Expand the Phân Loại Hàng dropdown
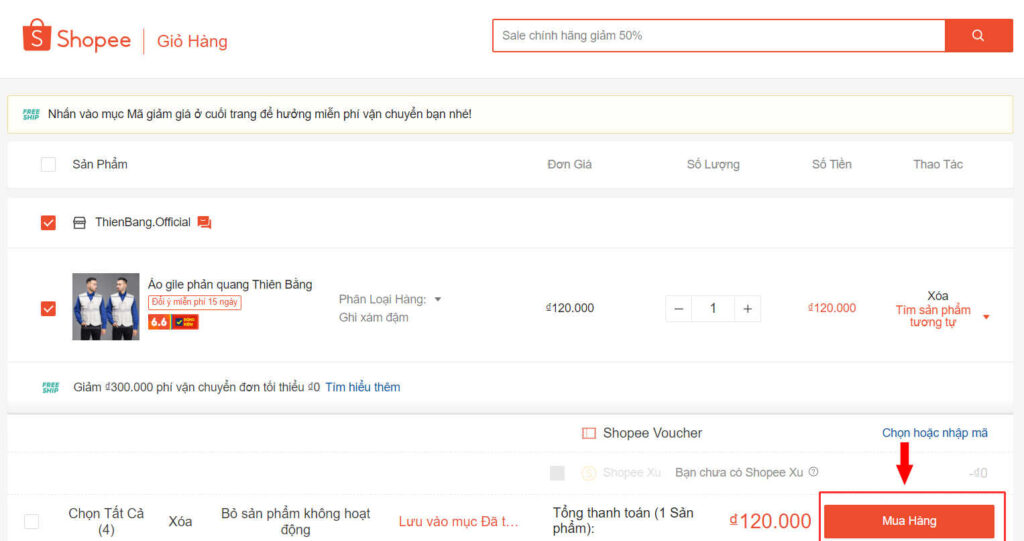1024x541 pixels. point(438,299)
